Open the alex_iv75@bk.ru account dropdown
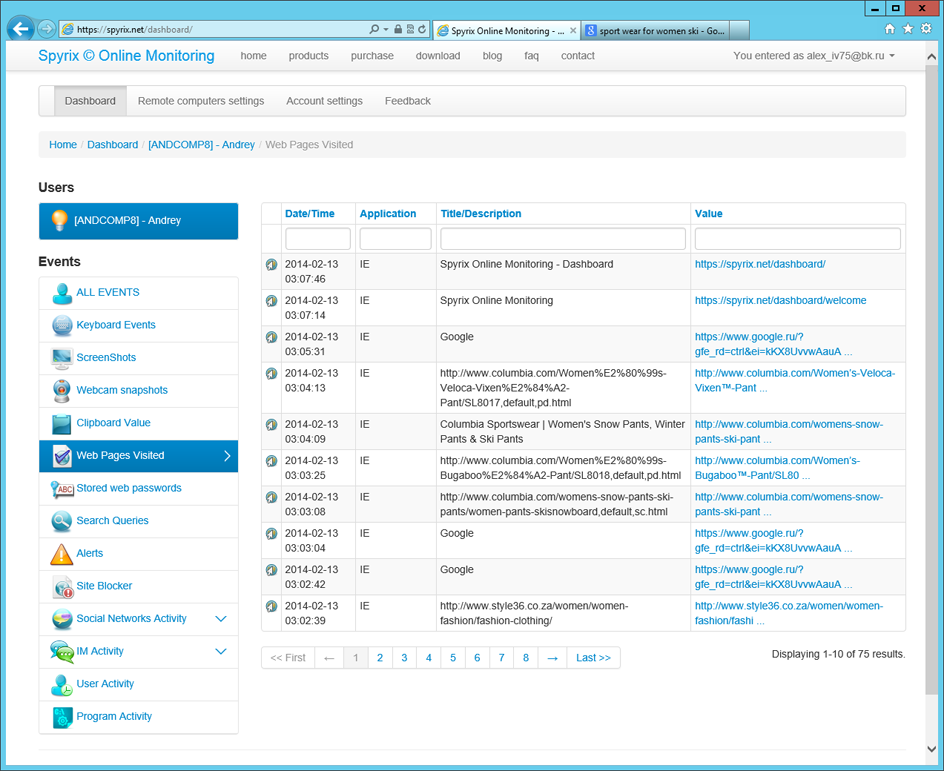The height and width of the screenshot is (771, 944). coord(813,56)
